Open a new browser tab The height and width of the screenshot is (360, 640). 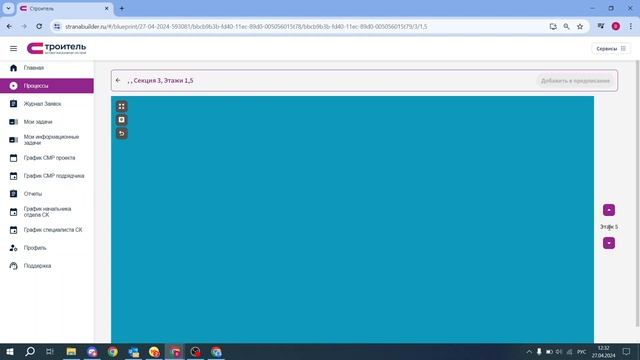[122, 9]
